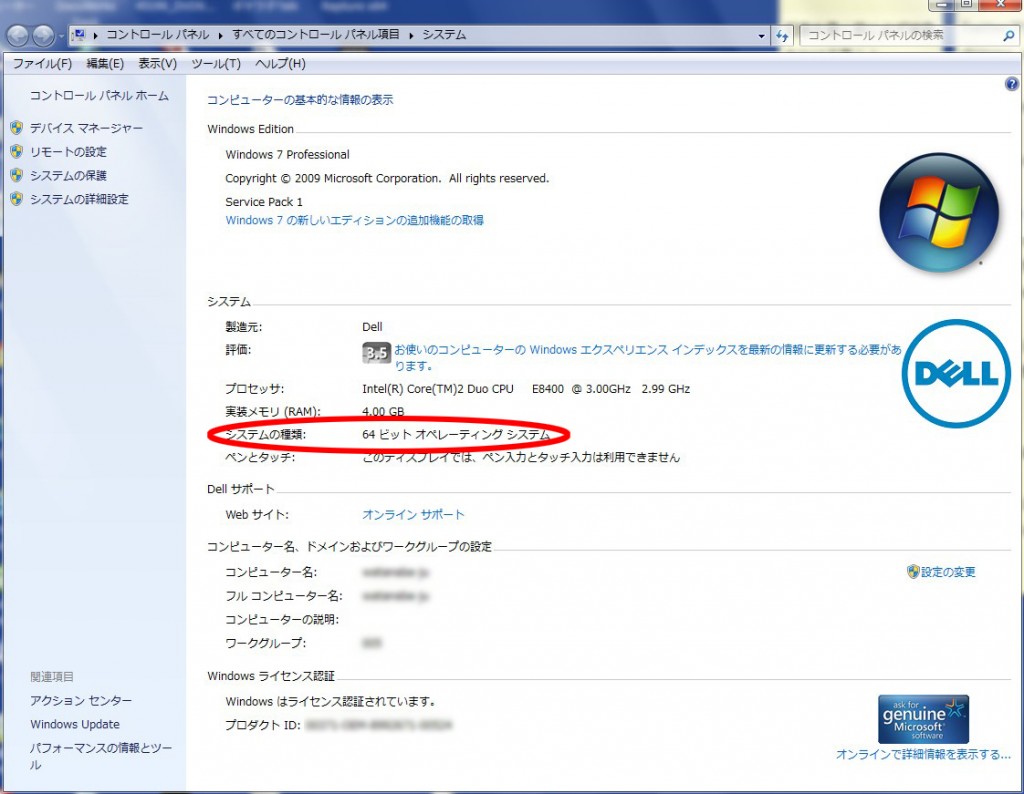Click the address bar computer icon
This screenshot has width=1024, height=794.
78,35
